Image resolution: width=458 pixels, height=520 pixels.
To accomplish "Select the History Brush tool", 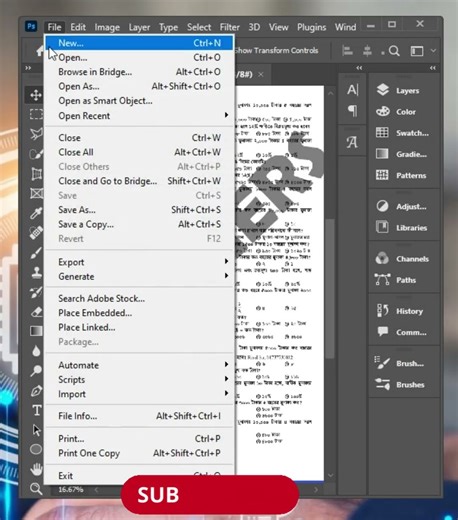I will point(36,292).
